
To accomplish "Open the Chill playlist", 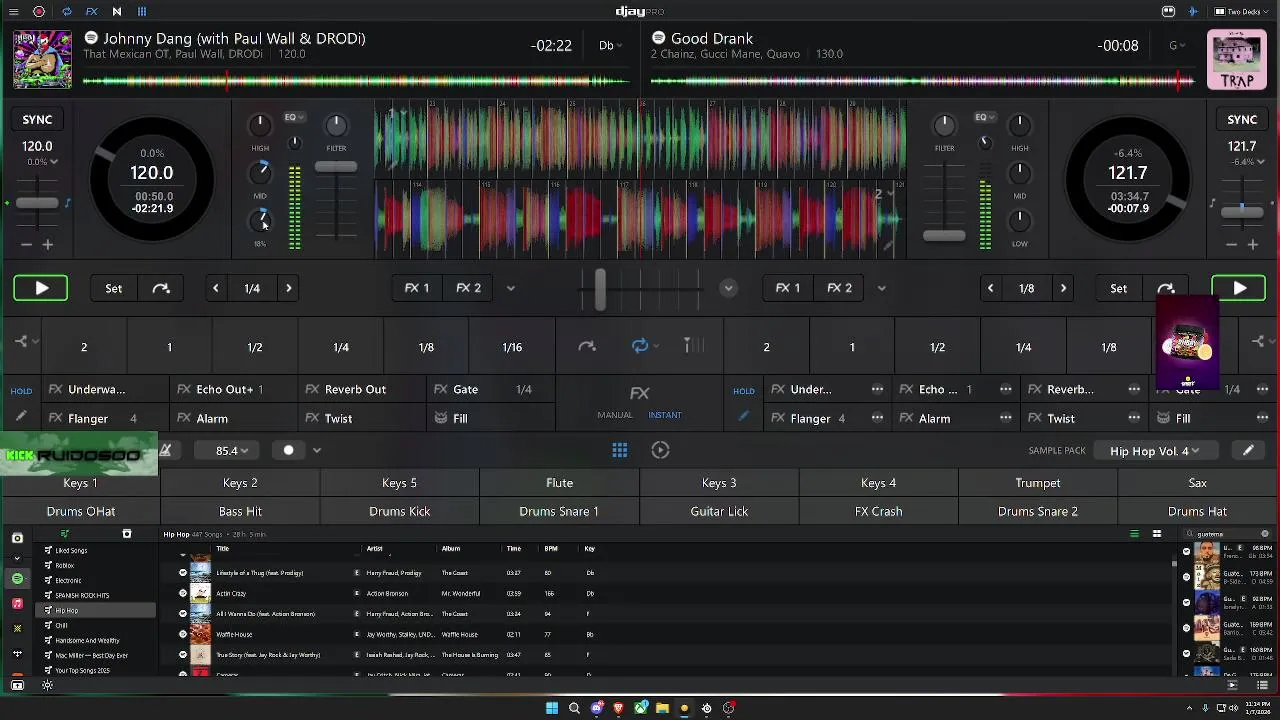I will [95, 625].
